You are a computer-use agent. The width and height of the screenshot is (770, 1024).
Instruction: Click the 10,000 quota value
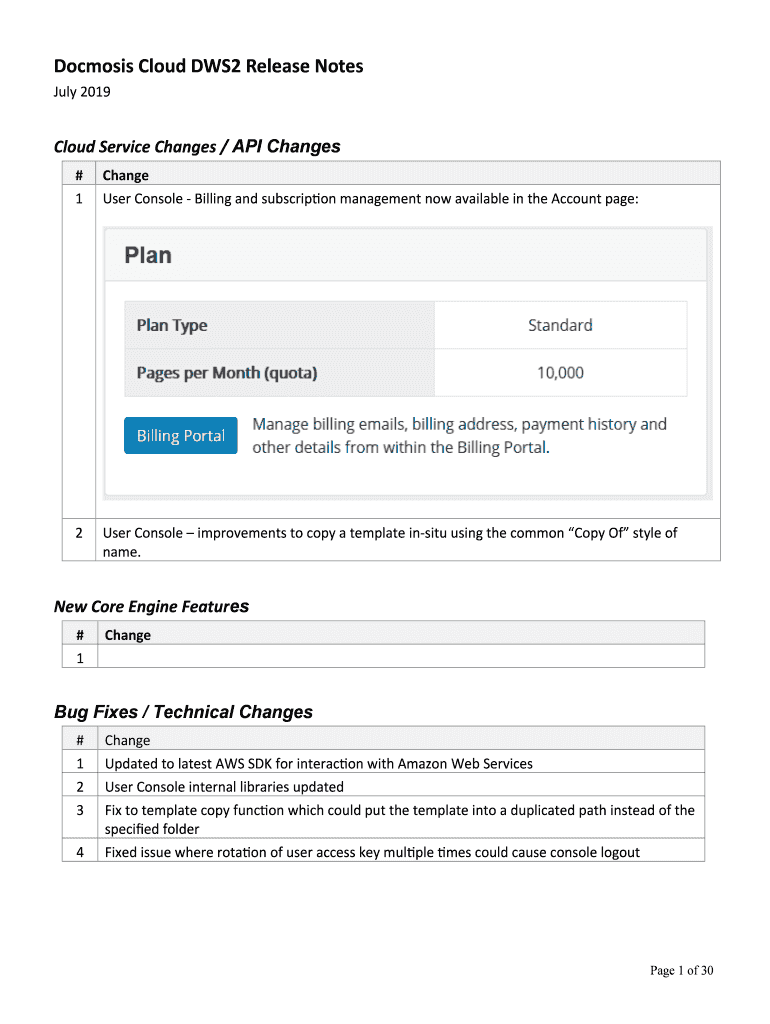pyautogui.click(x=560, y=373)
